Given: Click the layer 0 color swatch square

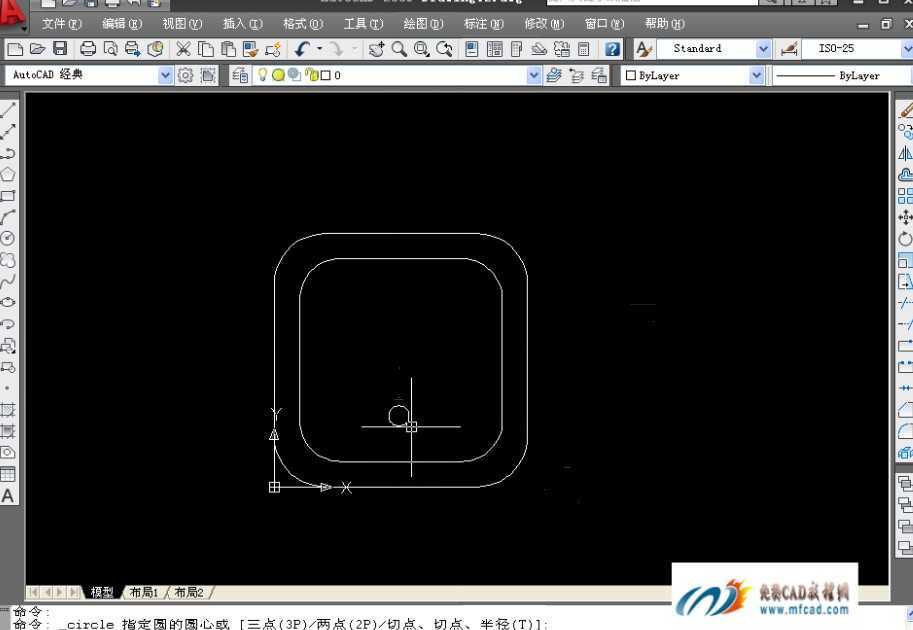Looking at the screenshot, I should click(x=325, y=75).
